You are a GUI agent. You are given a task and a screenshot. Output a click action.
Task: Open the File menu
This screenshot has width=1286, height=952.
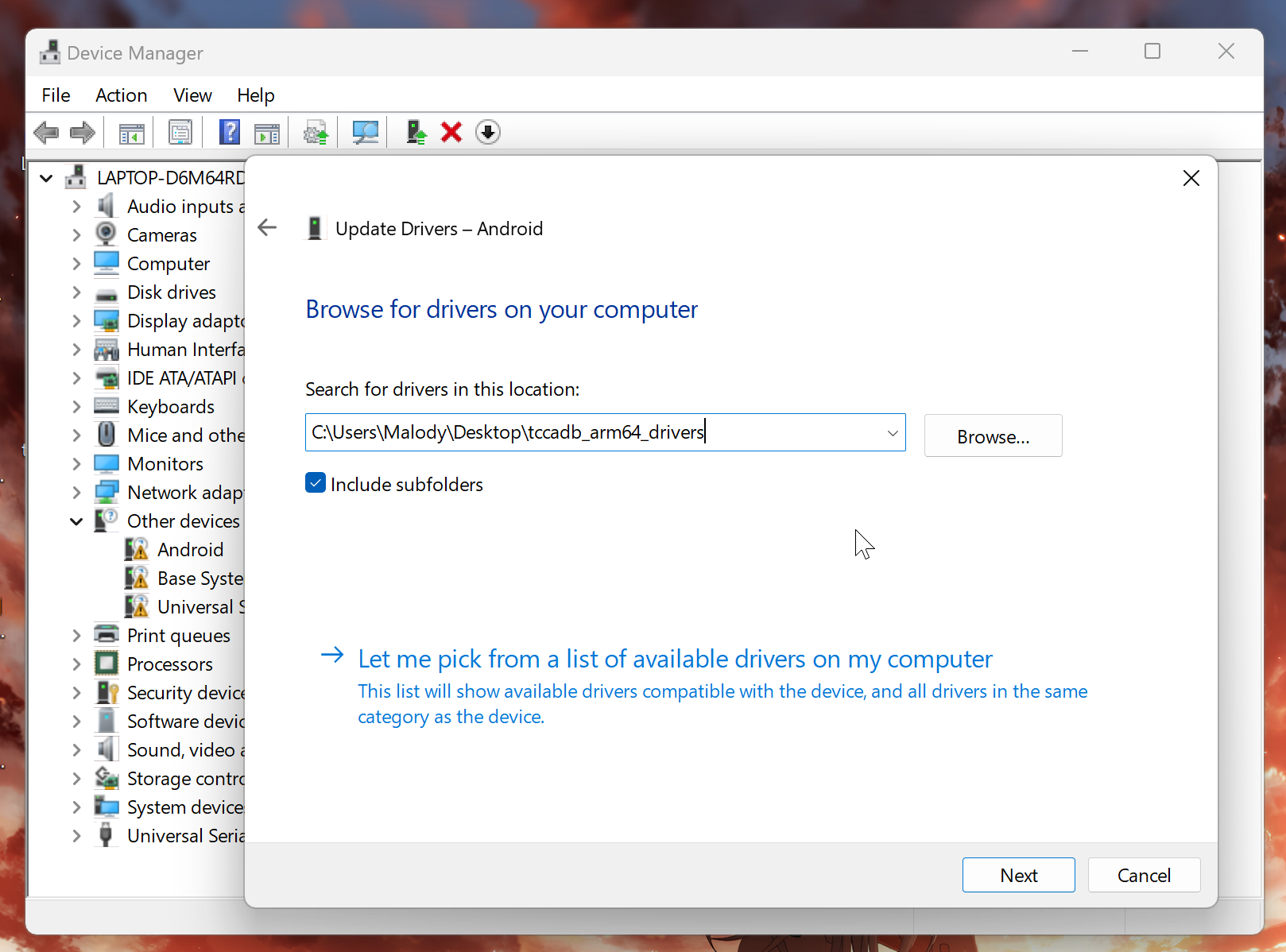click(x=56, y=95)
